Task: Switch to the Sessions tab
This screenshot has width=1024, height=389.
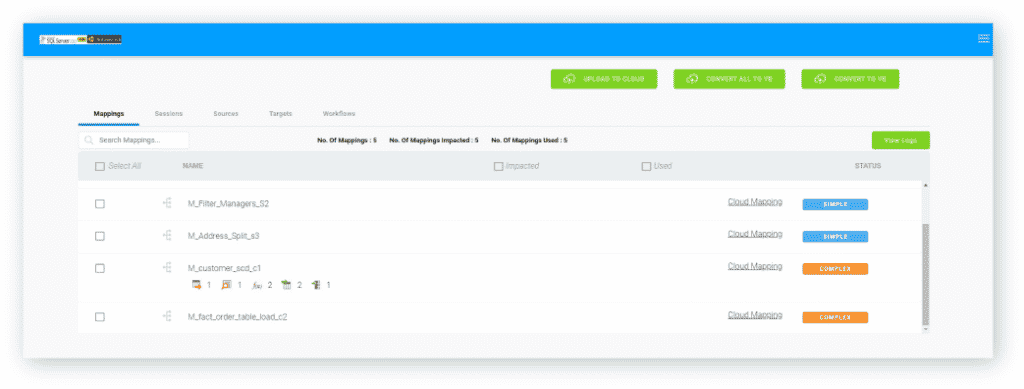Action: coord(168,114)
